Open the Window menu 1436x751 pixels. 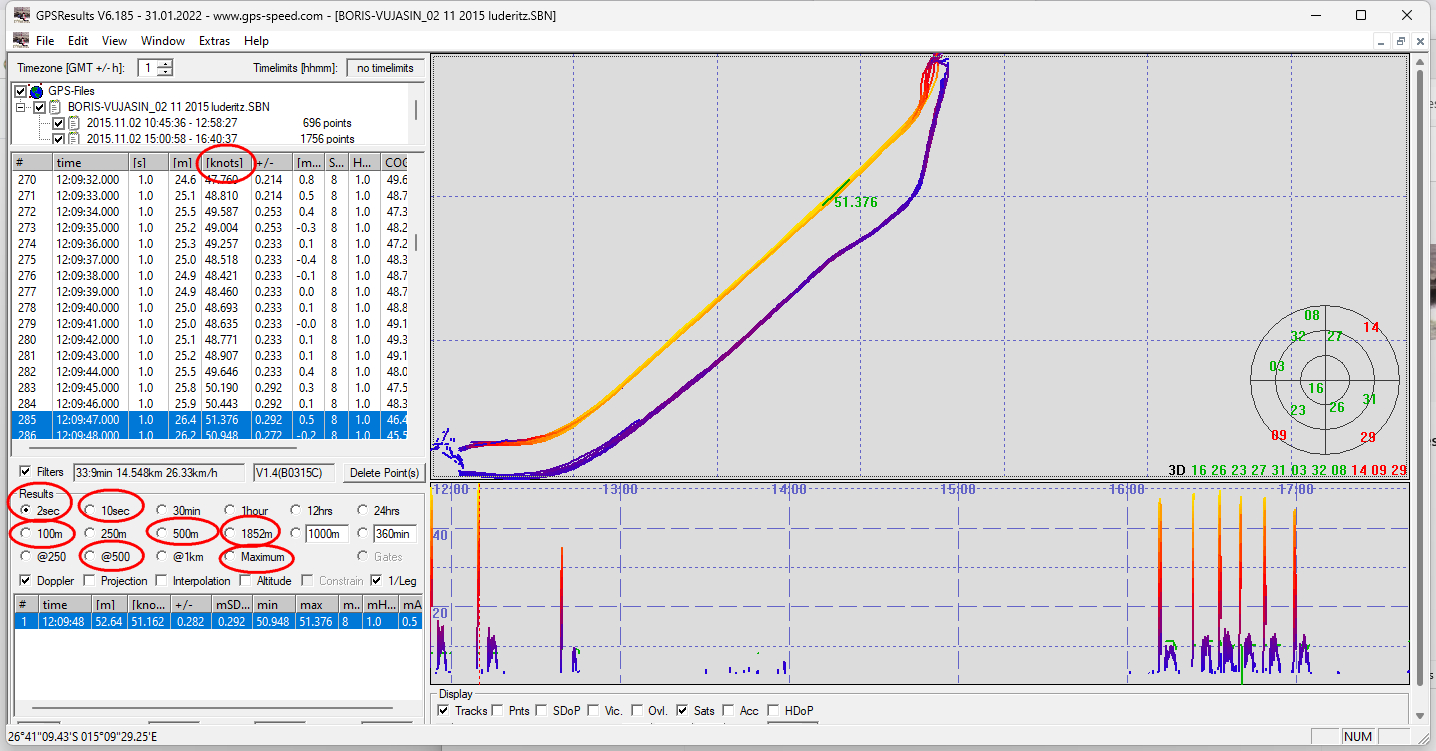[x=163, y=41]
